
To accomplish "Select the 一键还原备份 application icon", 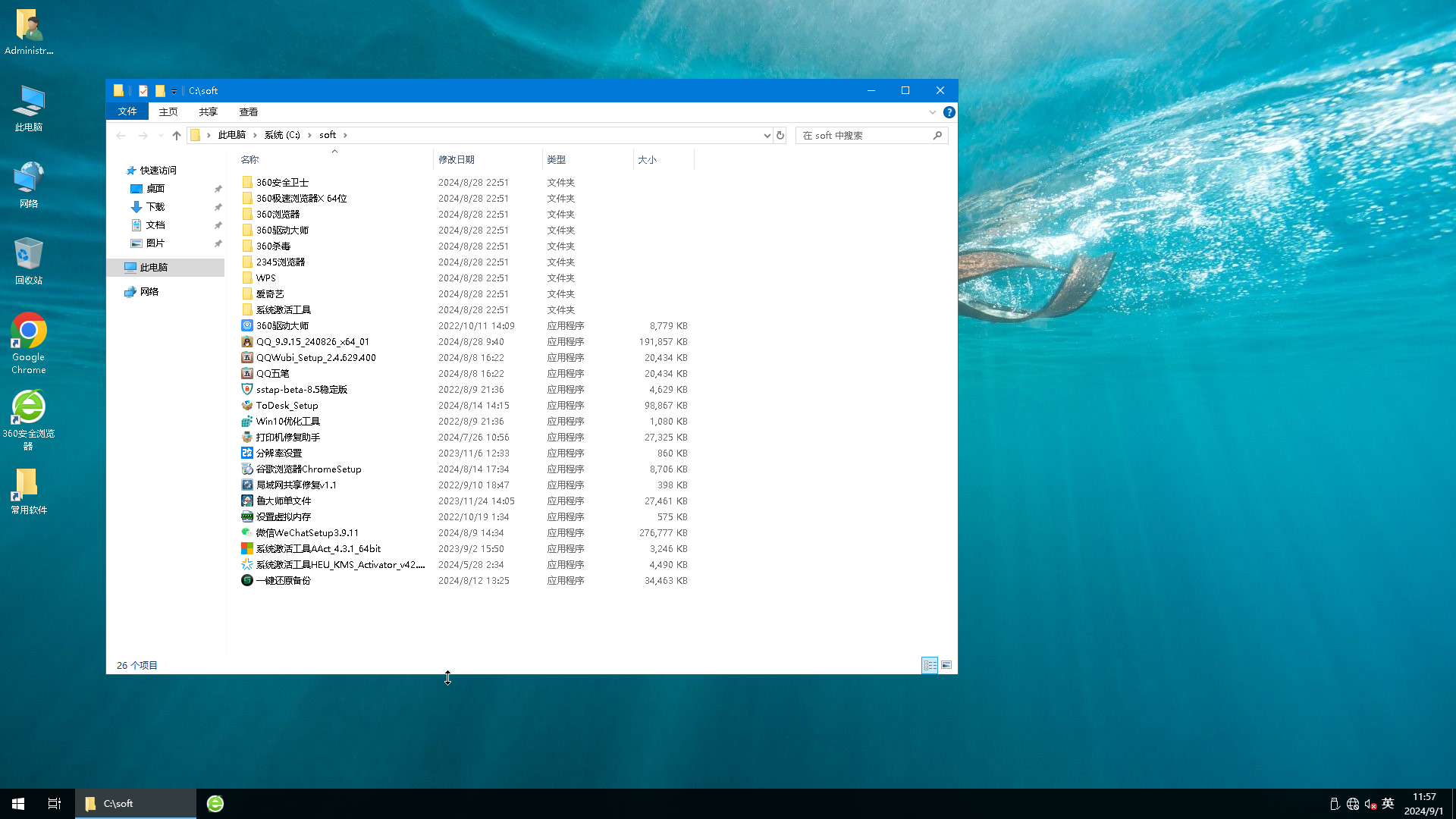I will [x=247, y=580].
